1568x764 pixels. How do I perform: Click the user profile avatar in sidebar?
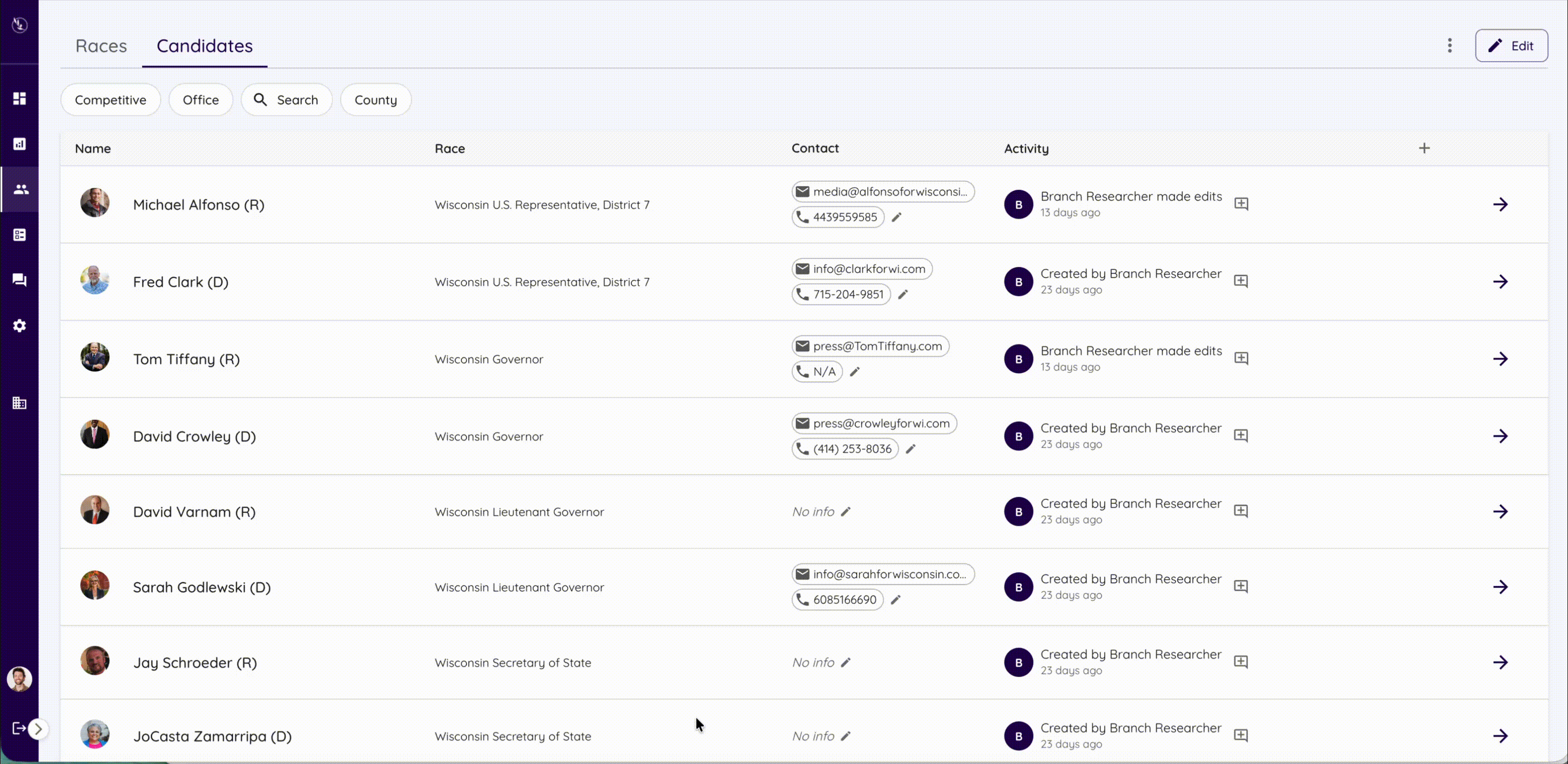[x=20, y=679]
